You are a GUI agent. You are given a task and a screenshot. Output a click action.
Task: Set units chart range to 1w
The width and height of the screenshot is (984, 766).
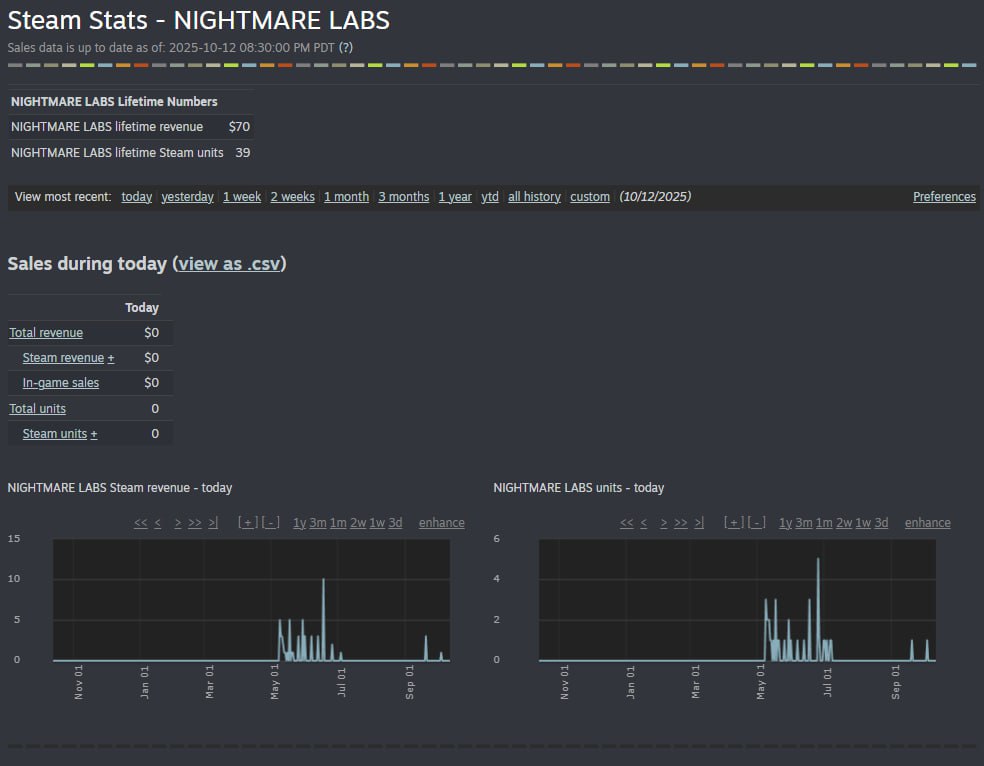point(863,523)
